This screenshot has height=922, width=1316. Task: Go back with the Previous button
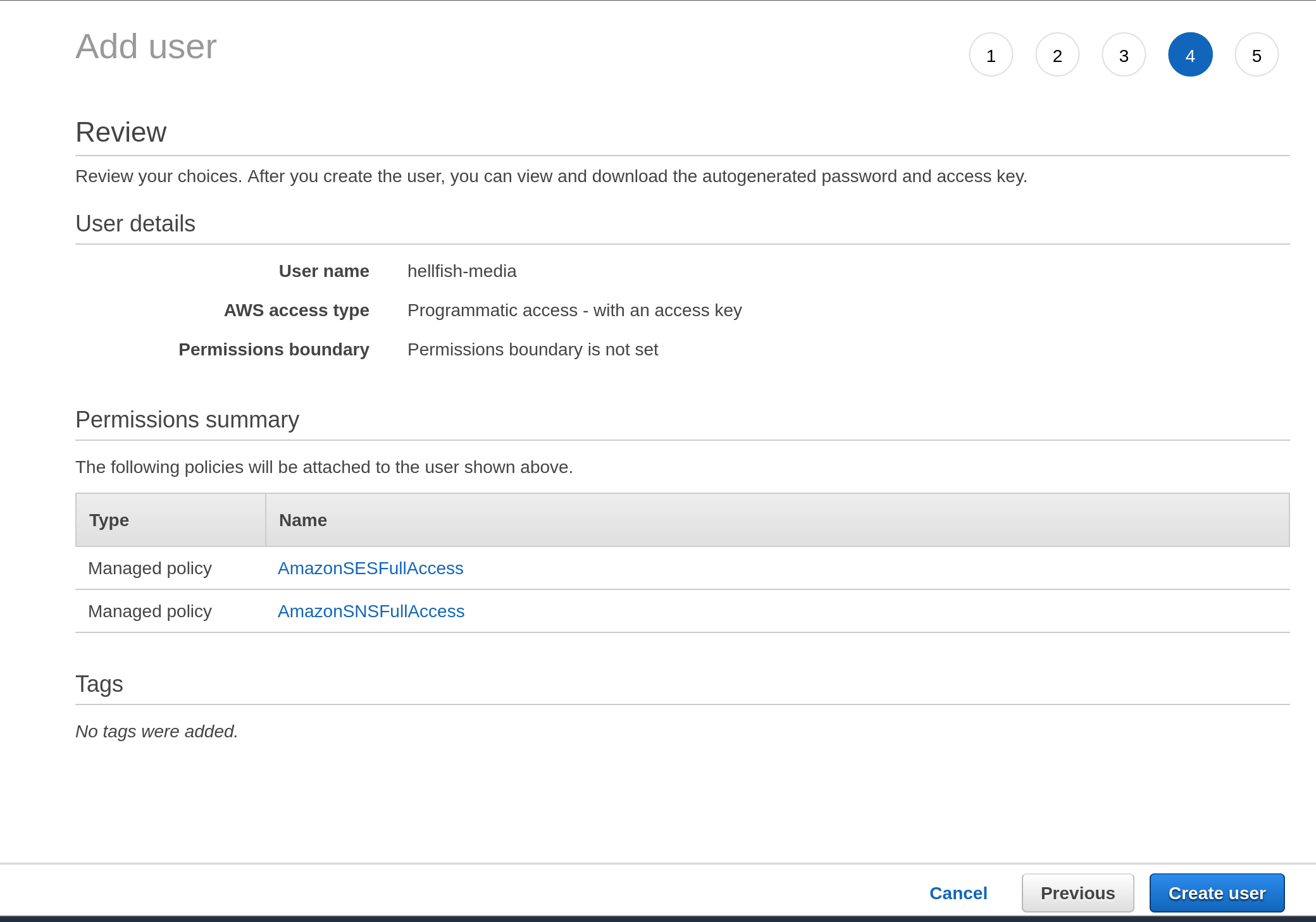(x=1077, y=893)
